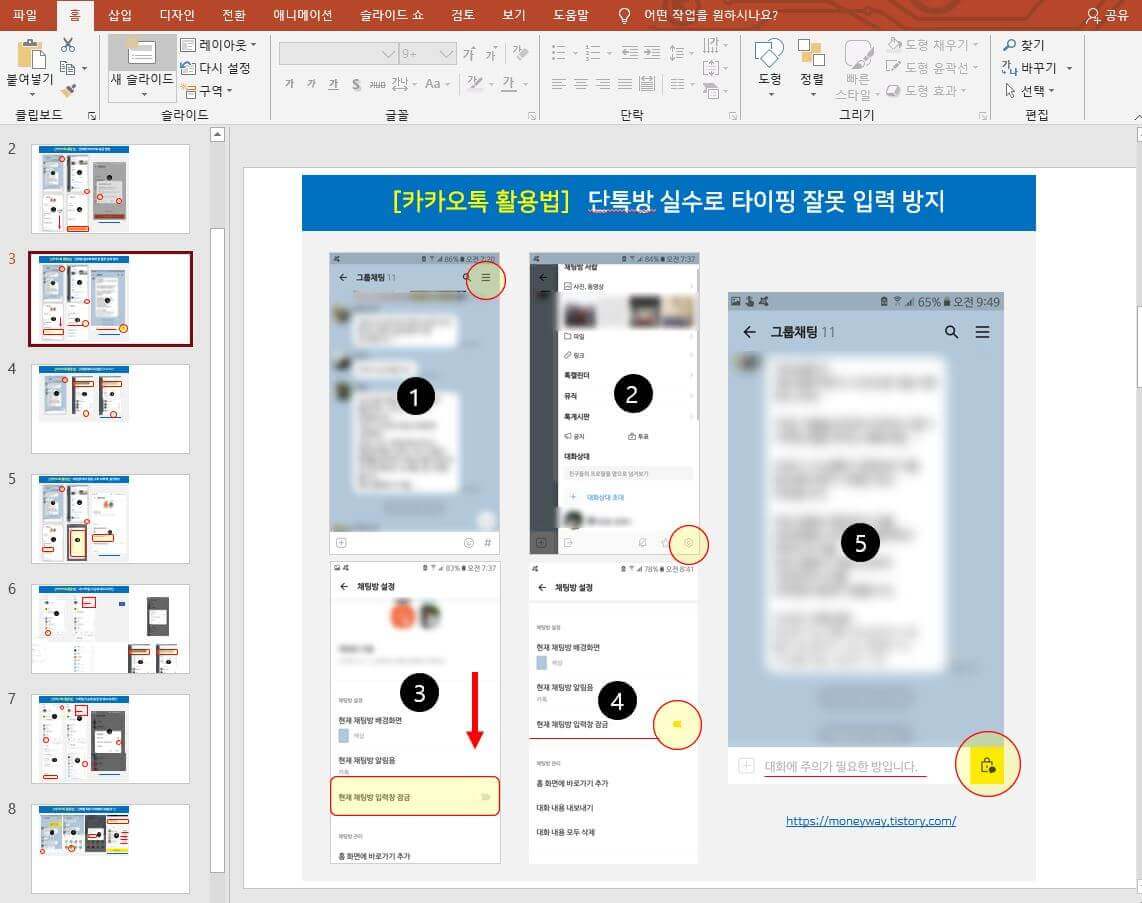Expand the Shape Effects (도형 효과) dropdown
This screenshot has width=1142, height=903.
(x=963, y=90)
